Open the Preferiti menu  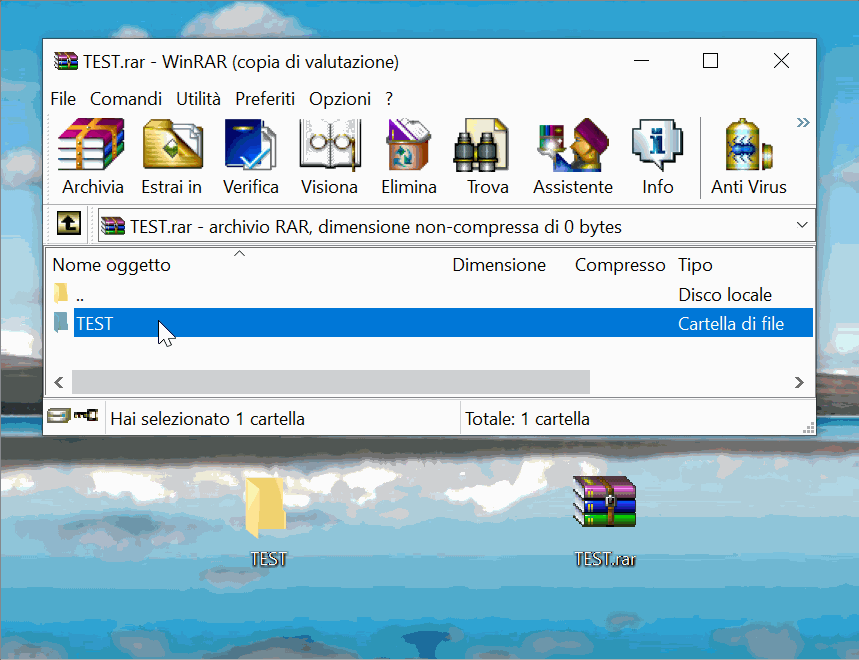coord(265,99)
